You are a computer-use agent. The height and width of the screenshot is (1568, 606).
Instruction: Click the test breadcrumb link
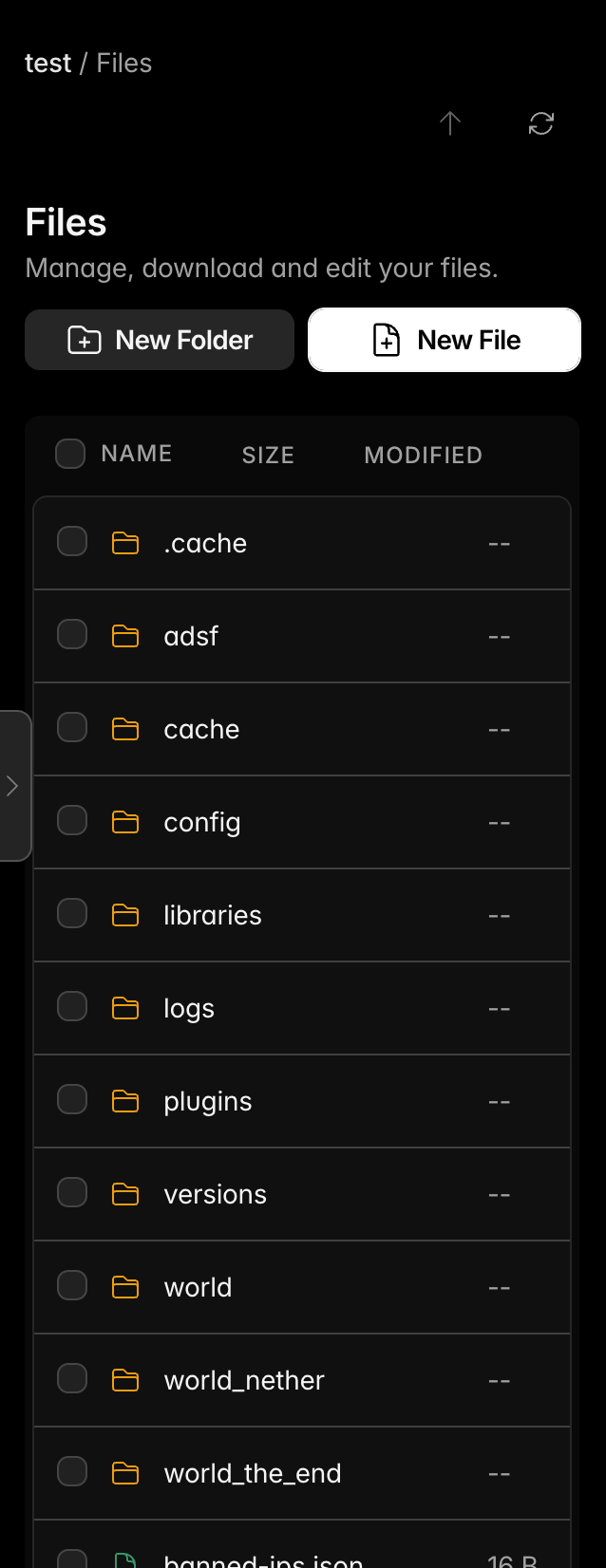47,64
